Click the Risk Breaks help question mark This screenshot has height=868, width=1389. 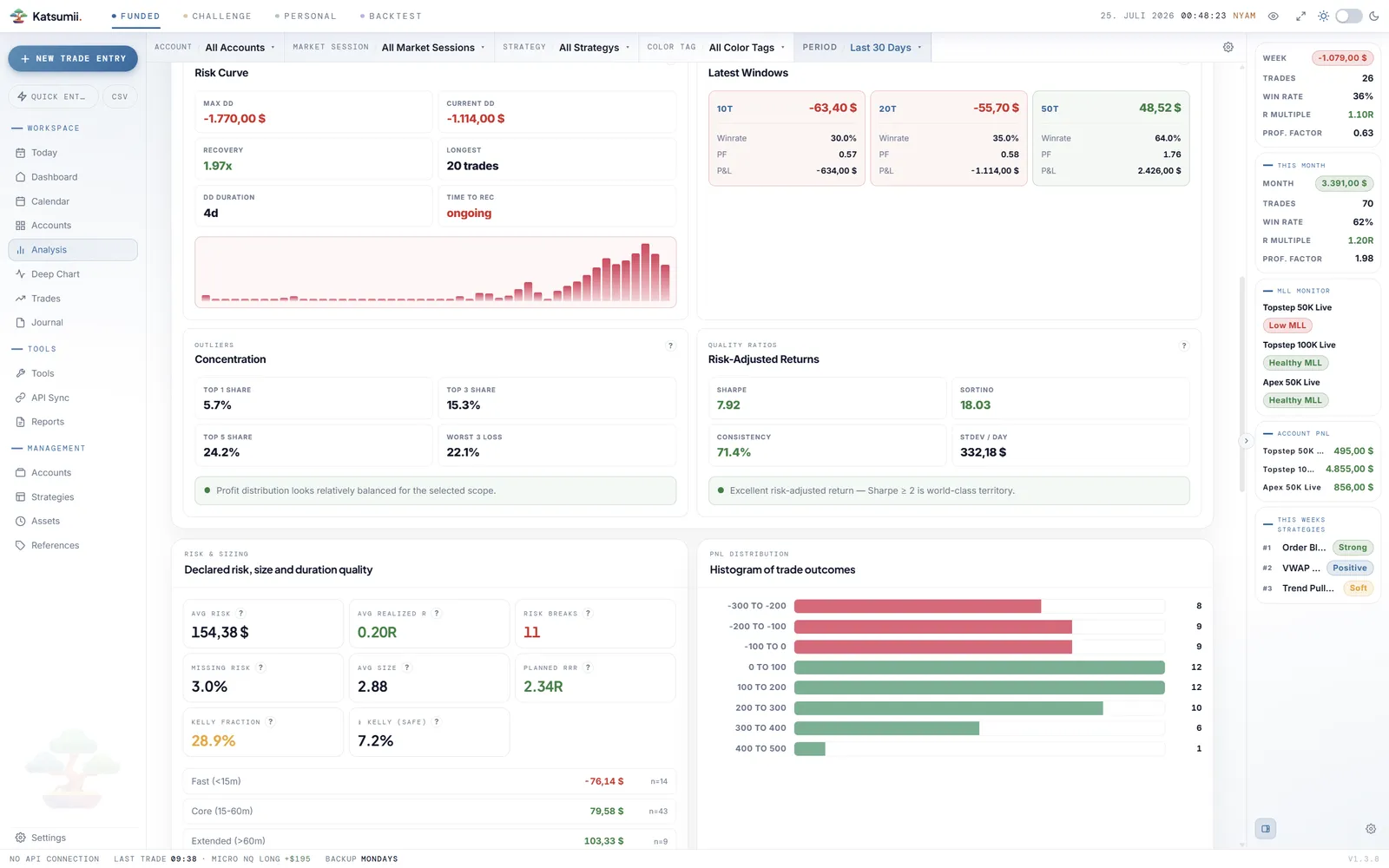(589, 614)
